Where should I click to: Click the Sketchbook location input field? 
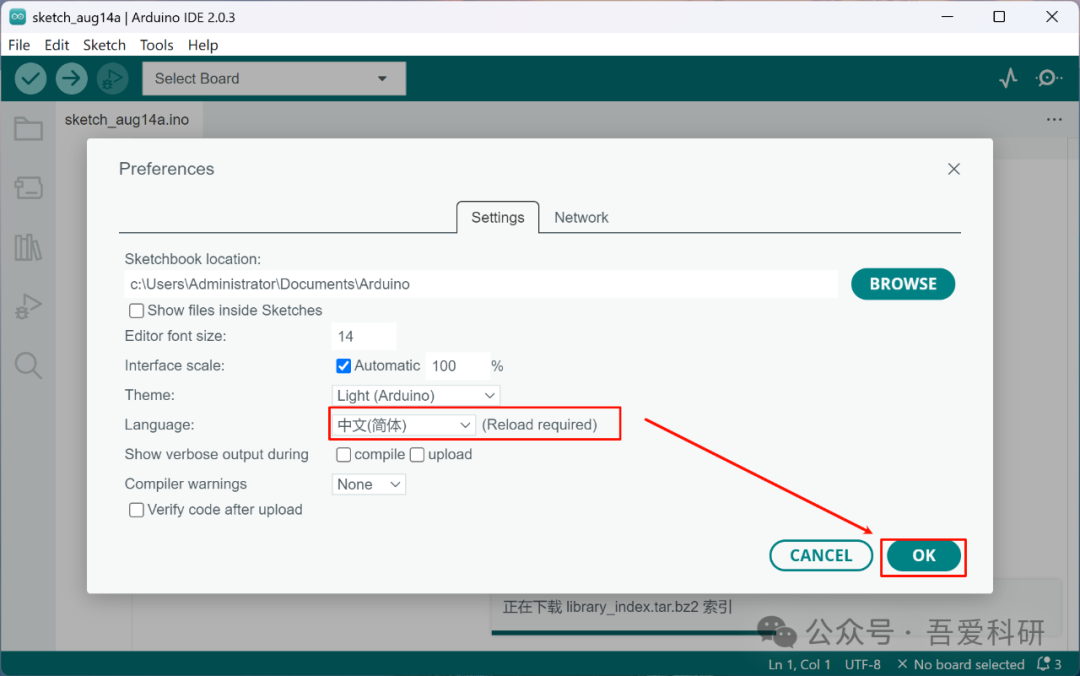pos(480,284)
